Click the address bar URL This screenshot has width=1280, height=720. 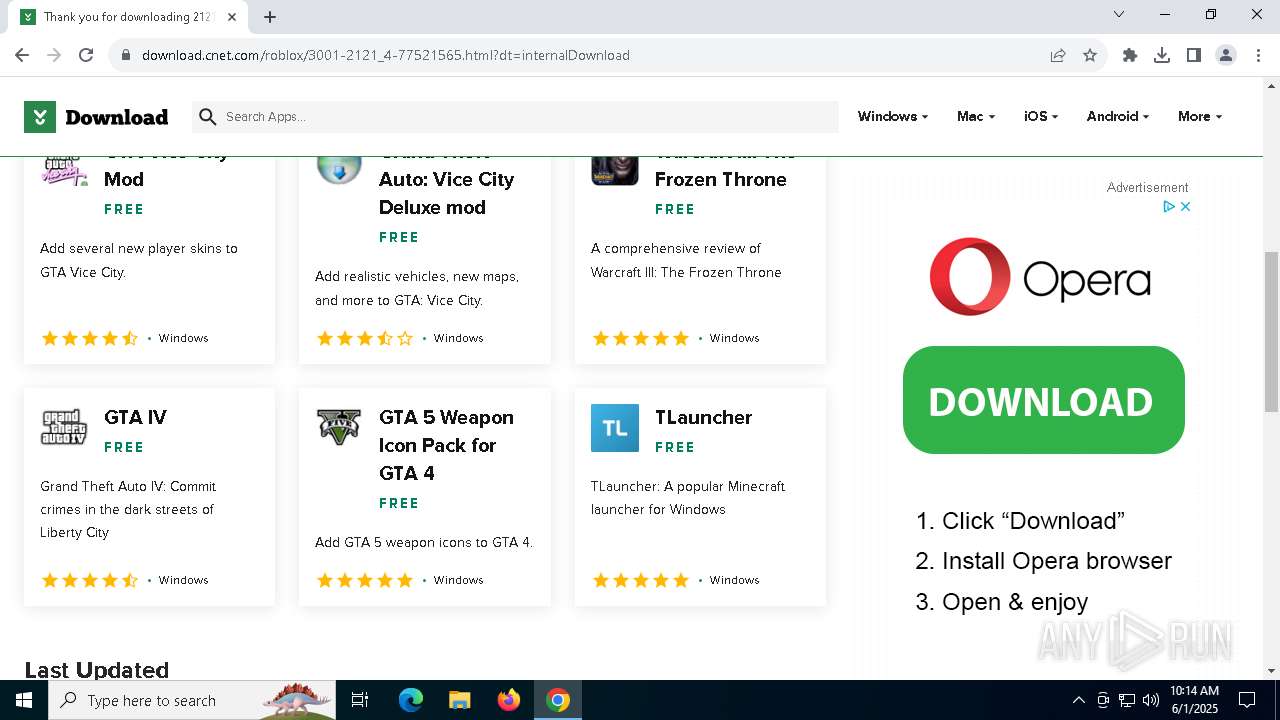tap(386, 55)
